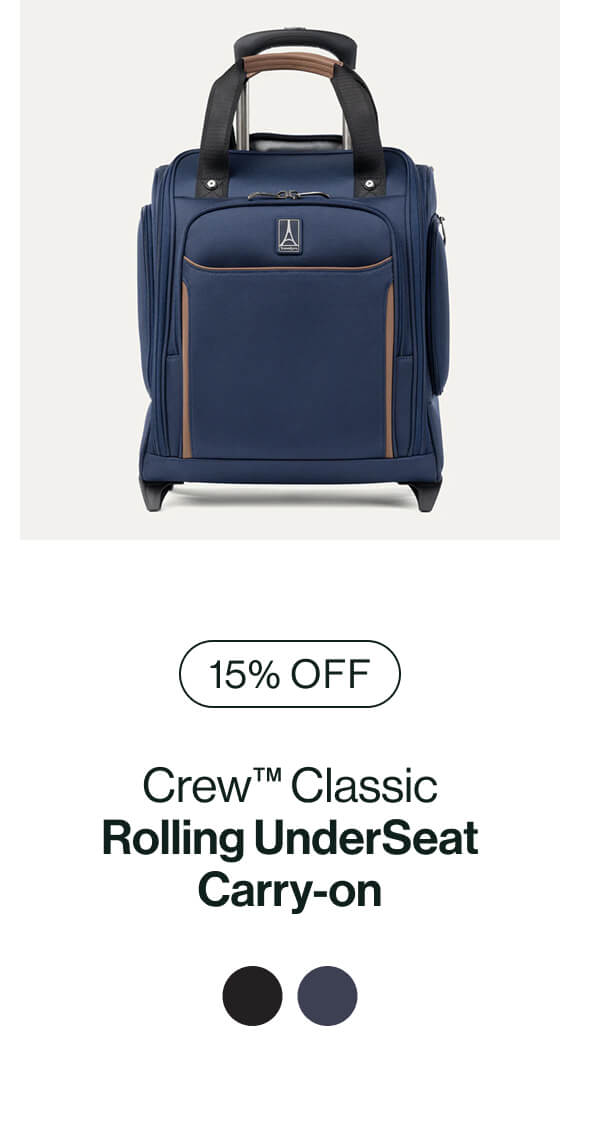Click the zipper pulls on the bag
The height and width of the screenshot is (1146, 600).
pos(289,194)
